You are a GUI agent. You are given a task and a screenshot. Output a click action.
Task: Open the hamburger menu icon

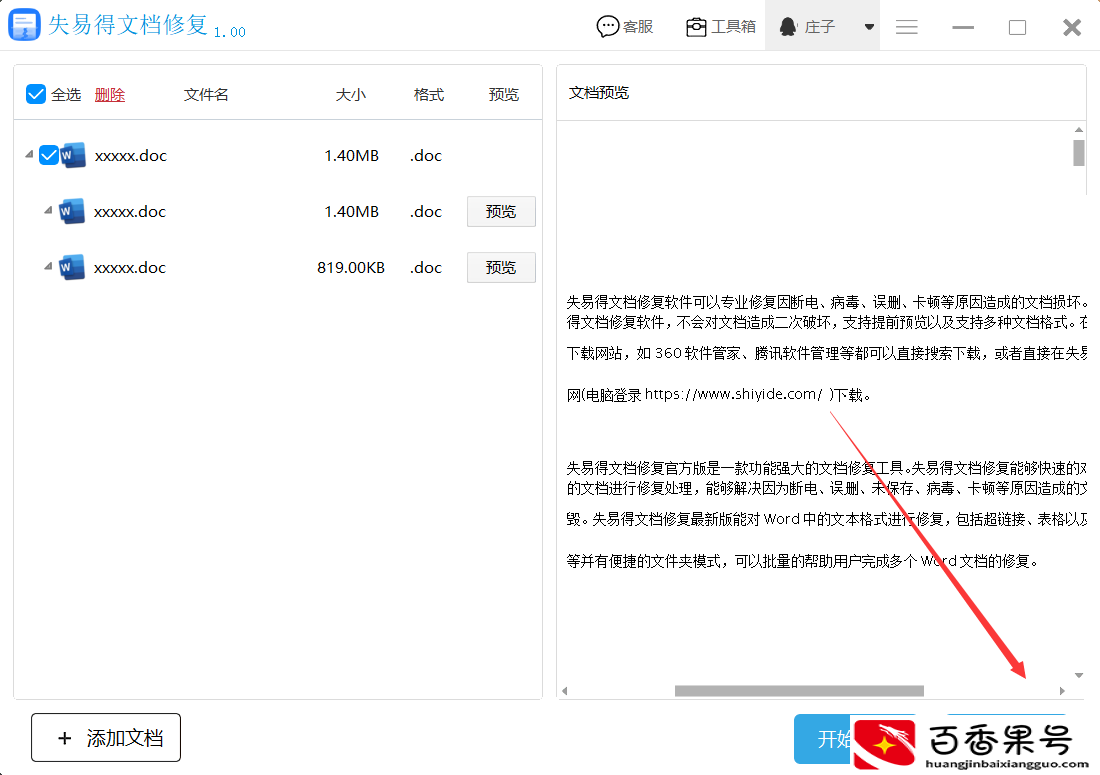[x=906, y=27]
